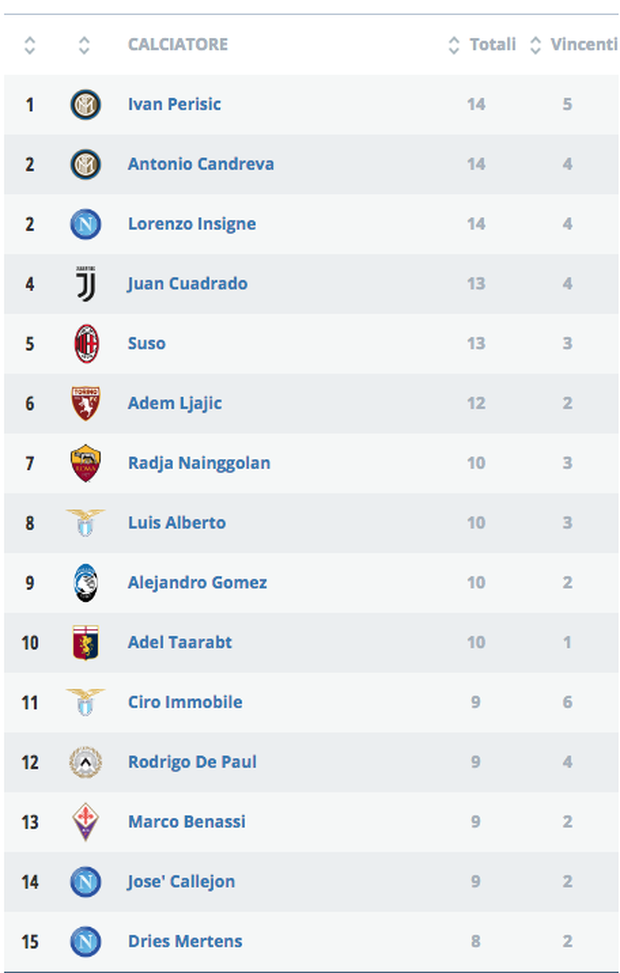Sort by the team column arrows

(x=84, y=45)
